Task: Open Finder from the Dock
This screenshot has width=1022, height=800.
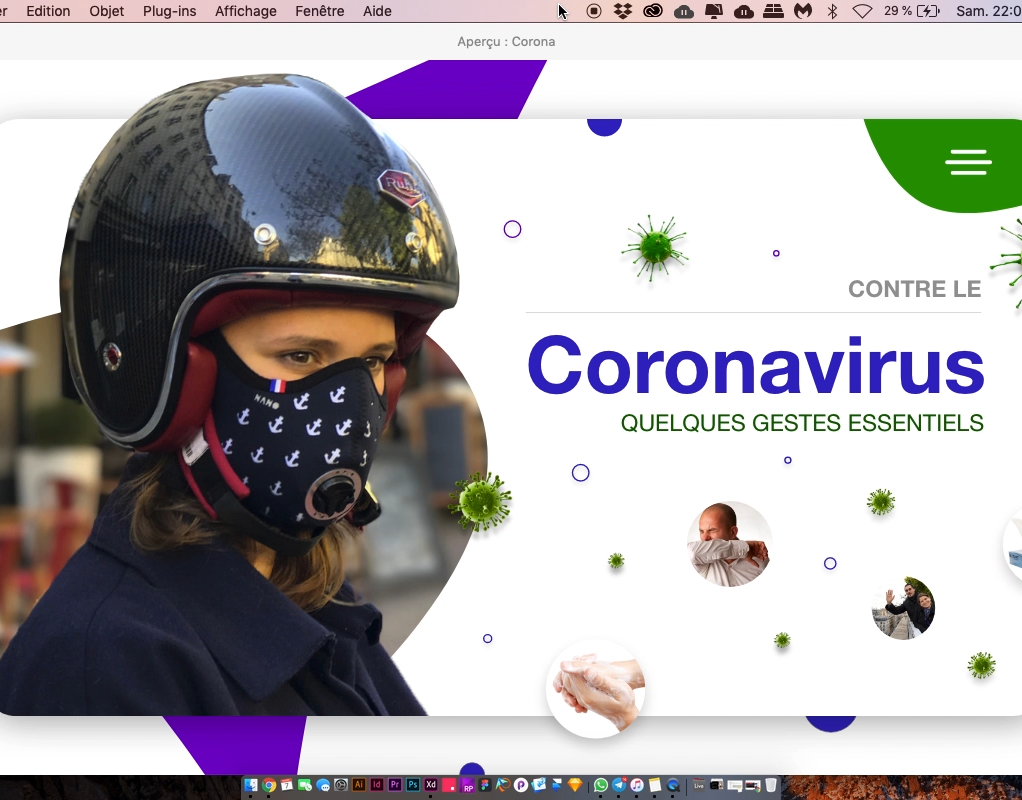Action: (x=251, y=785)
